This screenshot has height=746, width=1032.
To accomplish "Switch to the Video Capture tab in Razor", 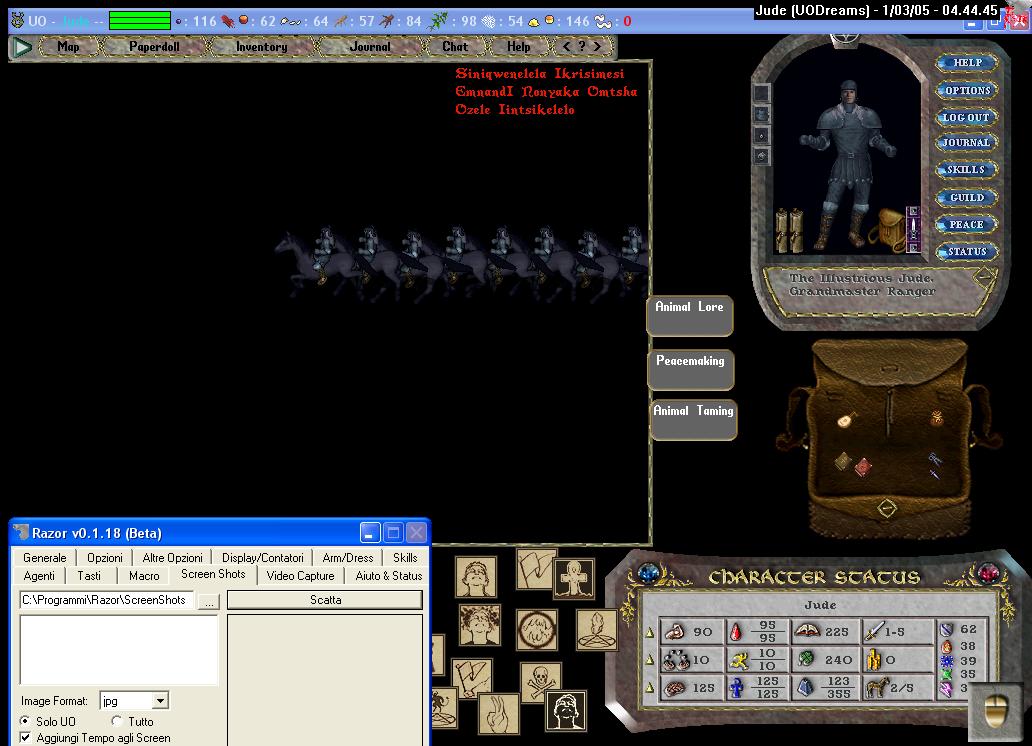I will 300,575.
